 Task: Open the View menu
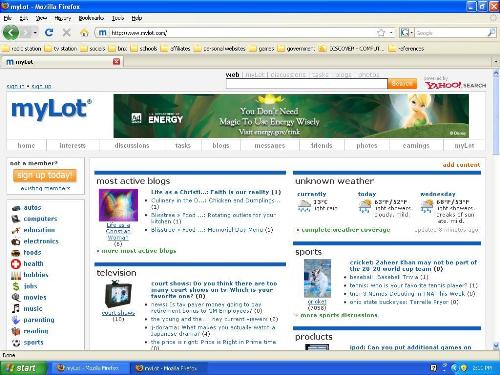tap(41, 18)
